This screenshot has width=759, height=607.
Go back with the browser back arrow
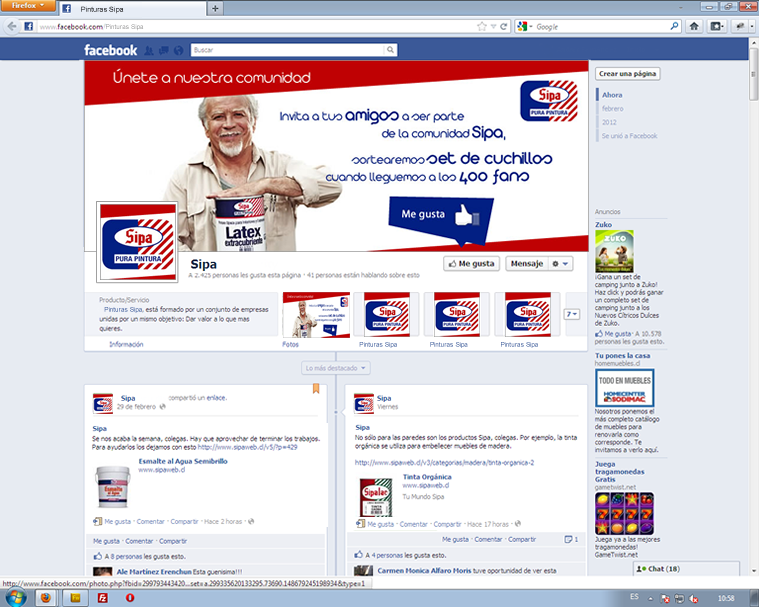[12, 26]
